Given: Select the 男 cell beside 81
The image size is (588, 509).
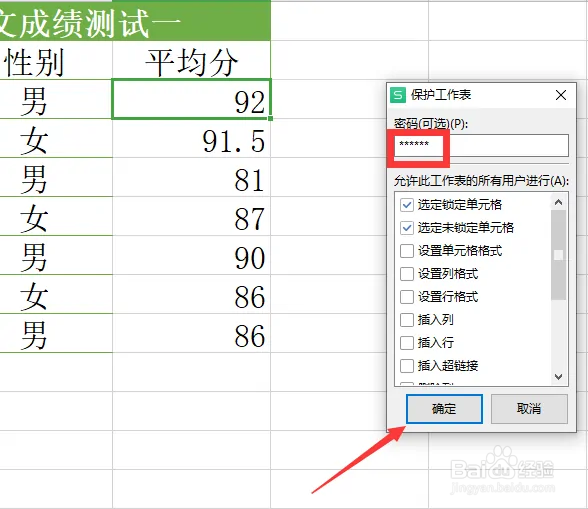Looking at the screenshot, I should 56,177.
